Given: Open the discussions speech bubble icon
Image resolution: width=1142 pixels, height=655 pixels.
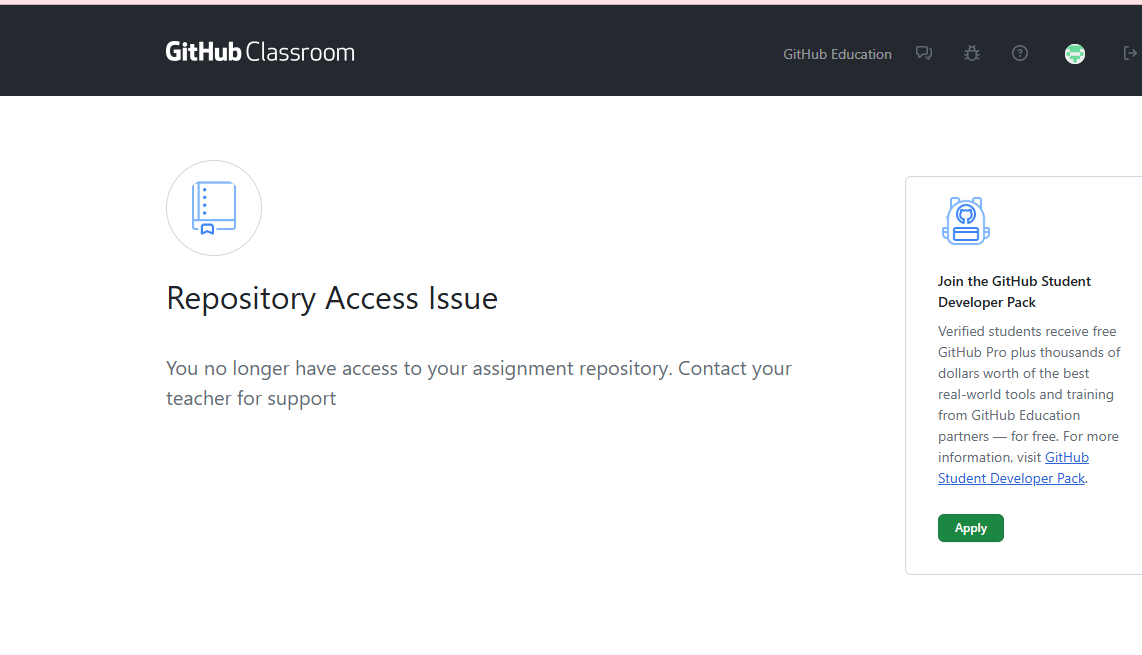Looking at the screenshot, I should pyautogui.click(x=924, y=53).
